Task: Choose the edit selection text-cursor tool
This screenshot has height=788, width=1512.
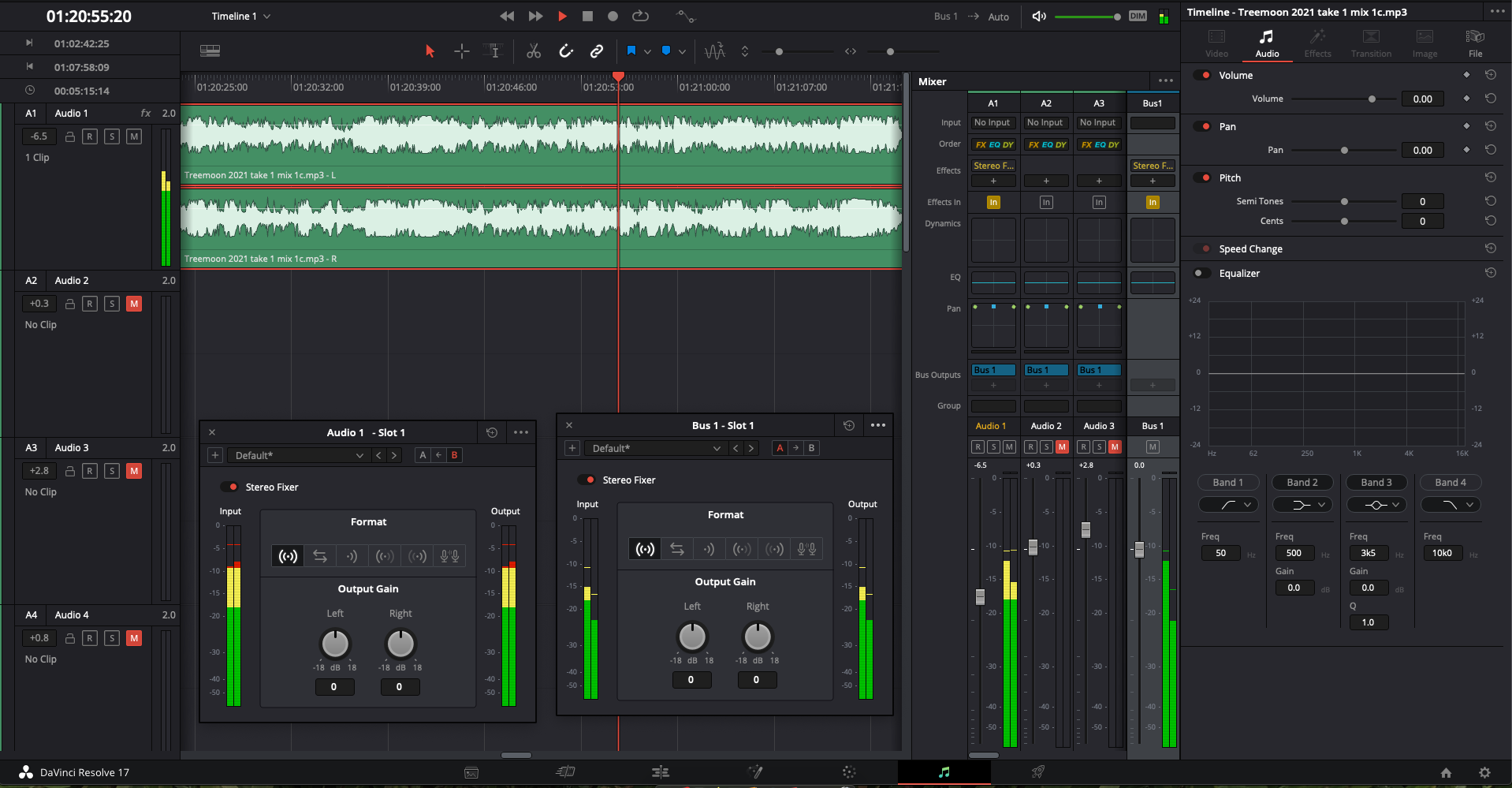Action: click(494, 51)
